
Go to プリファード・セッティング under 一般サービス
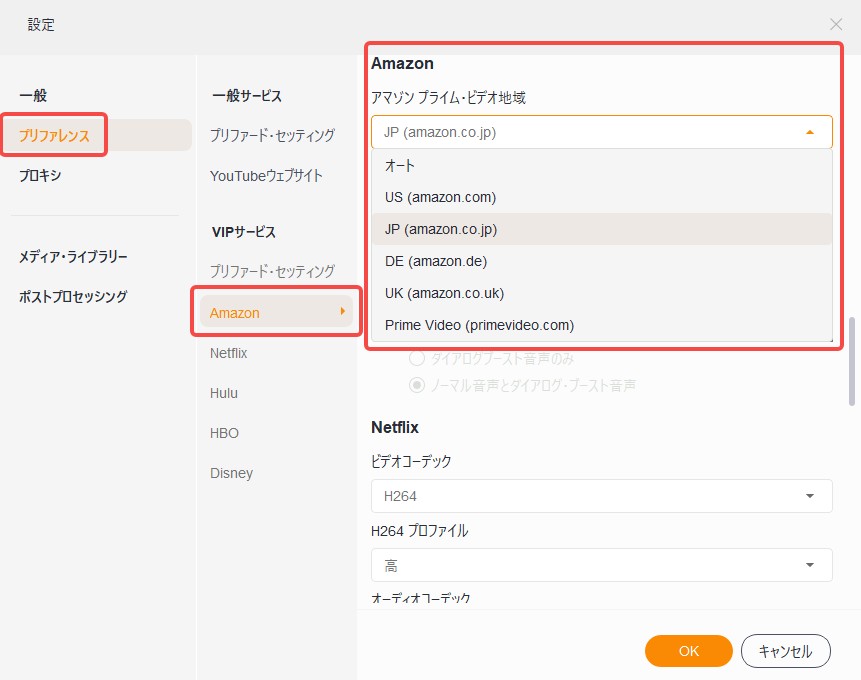pyautogui.click(x=272, y=135)
